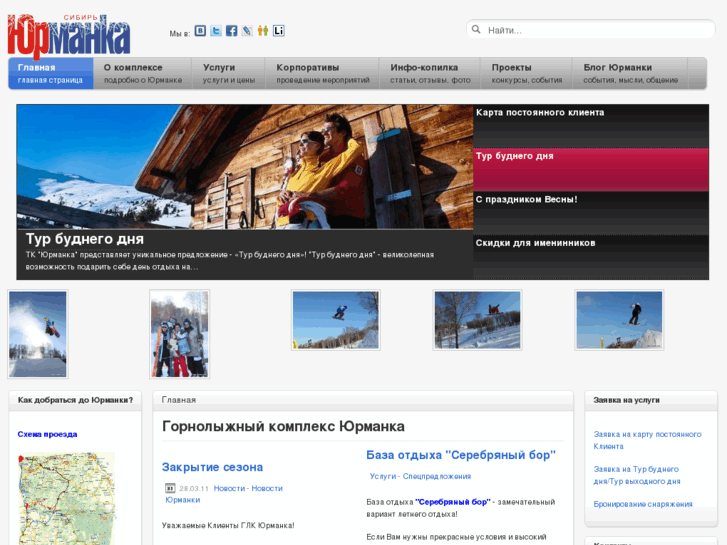Click the "Мы в:" label
The image size is (727, 545).
point(180,33)
